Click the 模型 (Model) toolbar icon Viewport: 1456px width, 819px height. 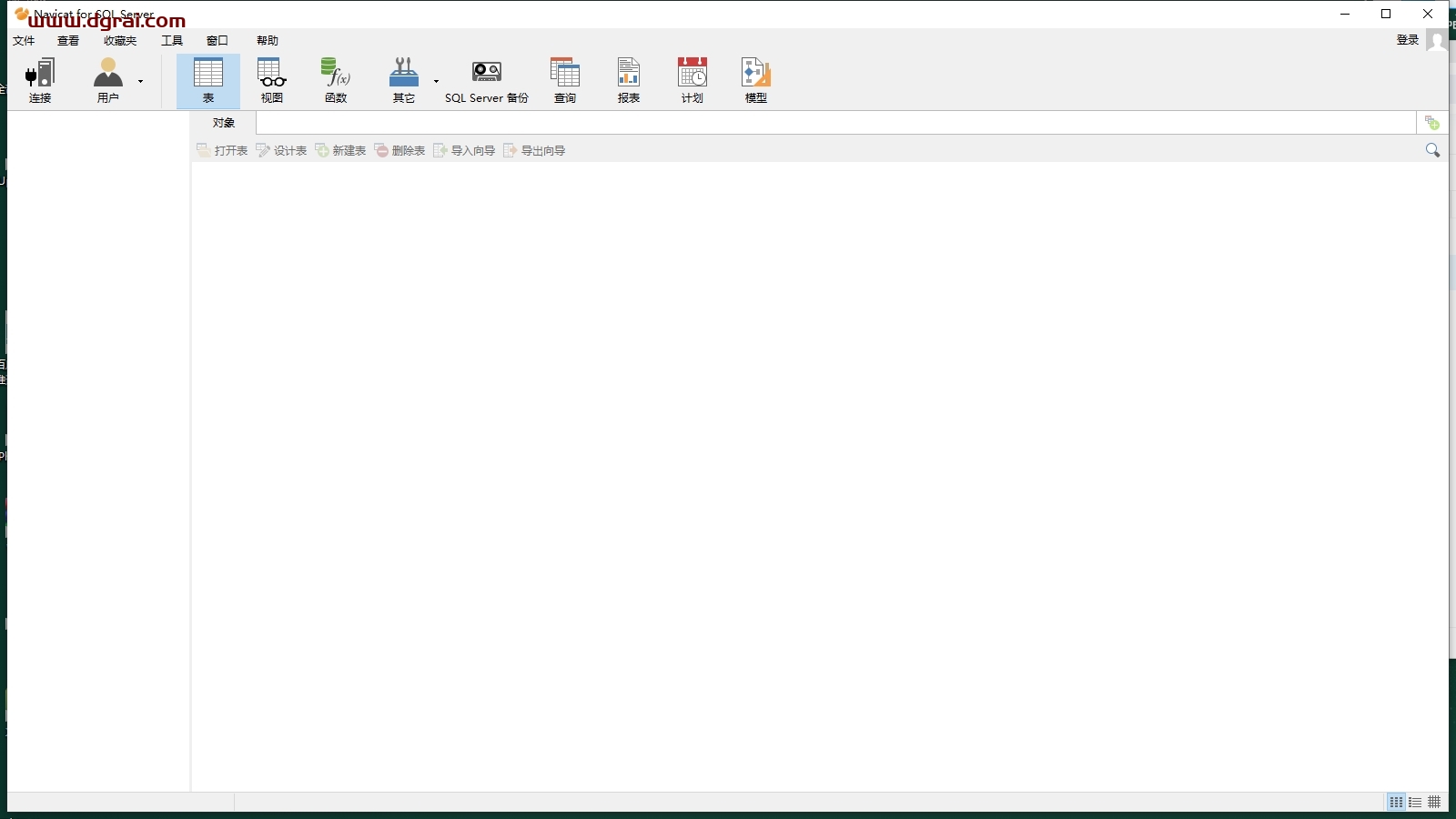(x=756, y=80)
